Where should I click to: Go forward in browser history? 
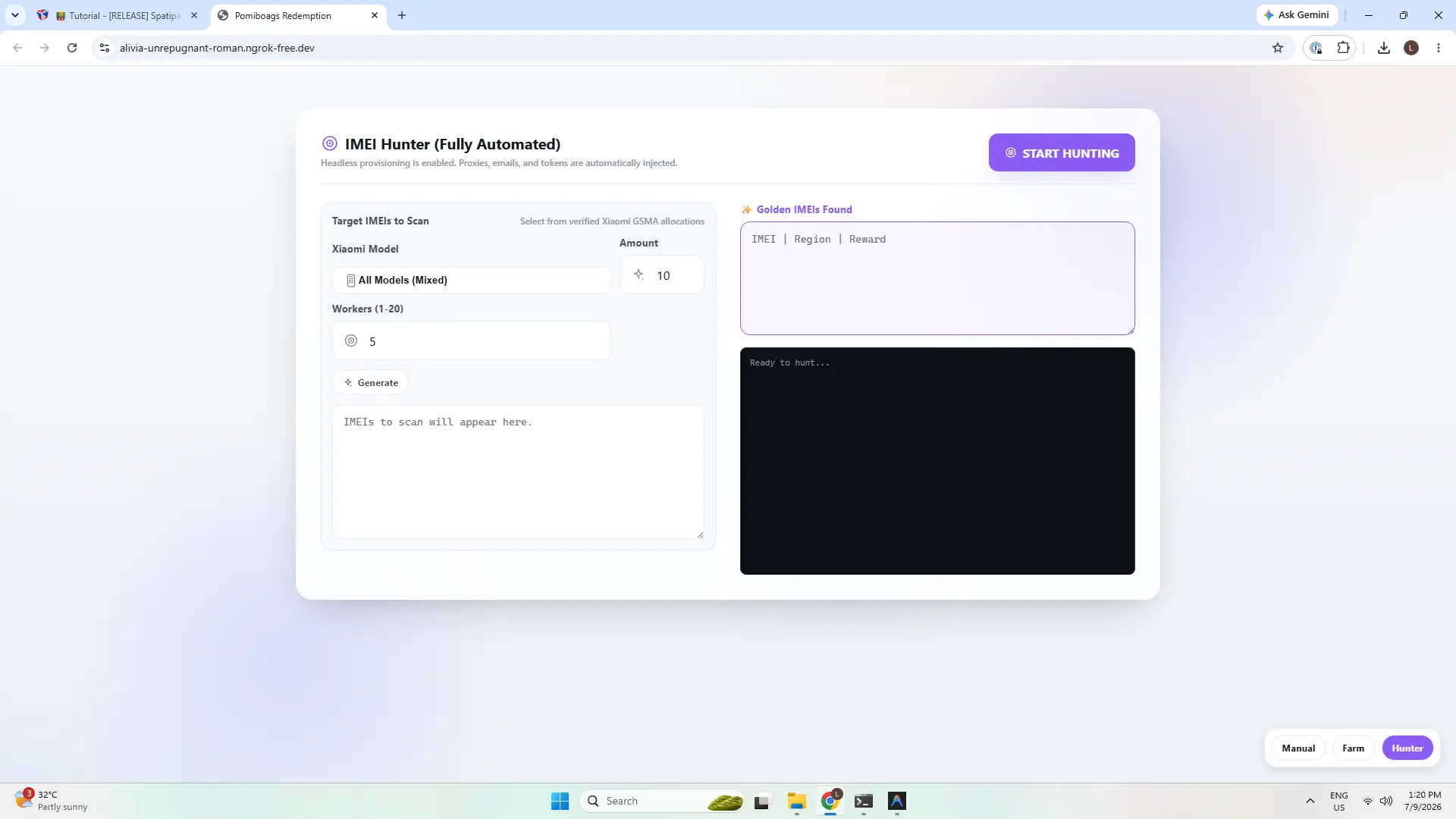tap(45, 48)
